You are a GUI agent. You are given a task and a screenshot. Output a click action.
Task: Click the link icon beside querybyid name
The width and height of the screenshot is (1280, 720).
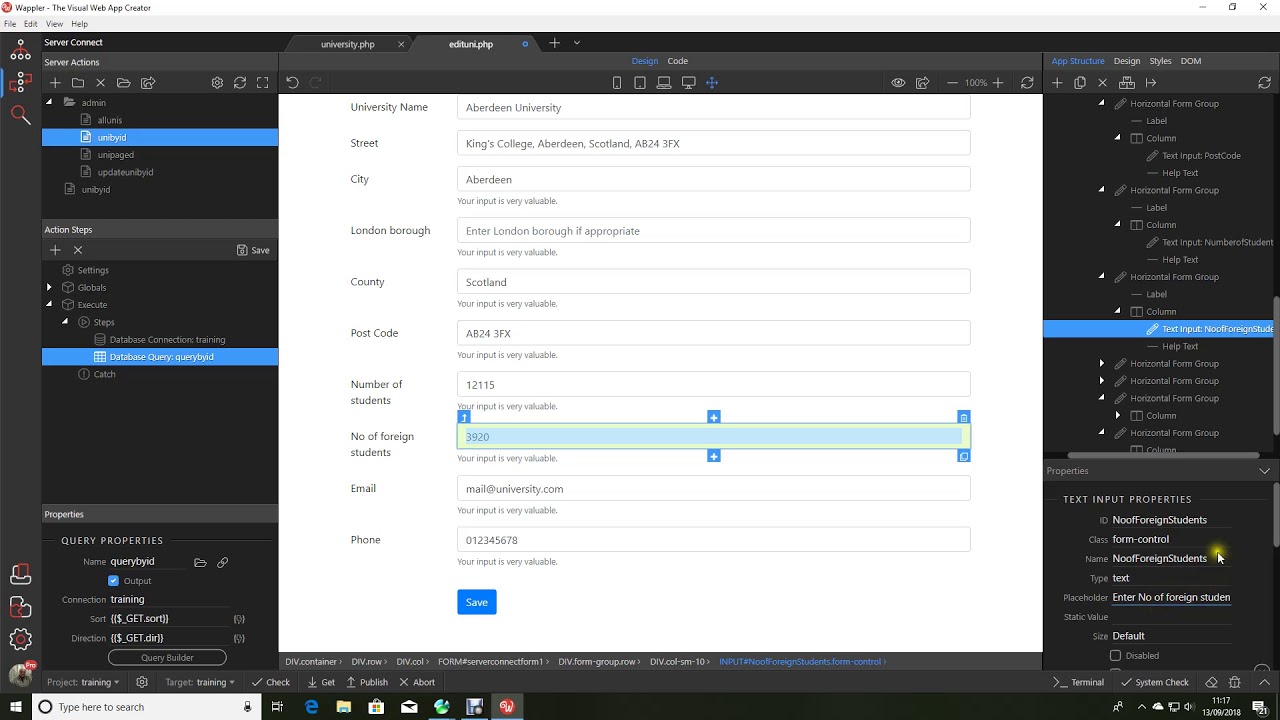(222, 562)
